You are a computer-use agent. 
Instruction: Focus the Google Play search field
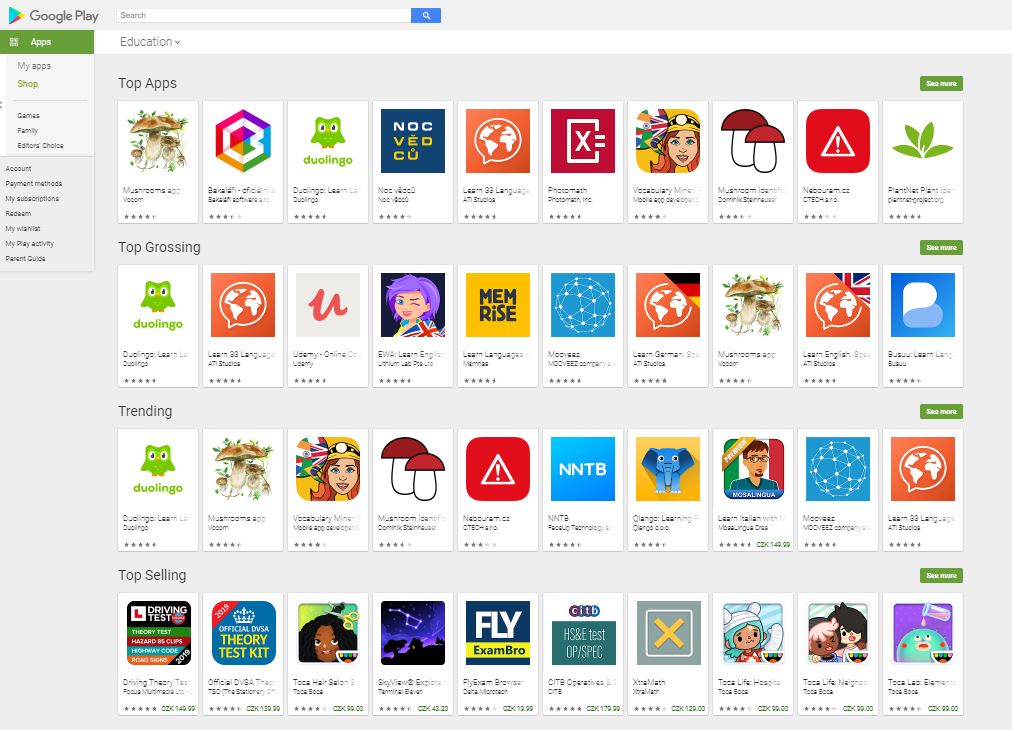(x=264, y=15)
